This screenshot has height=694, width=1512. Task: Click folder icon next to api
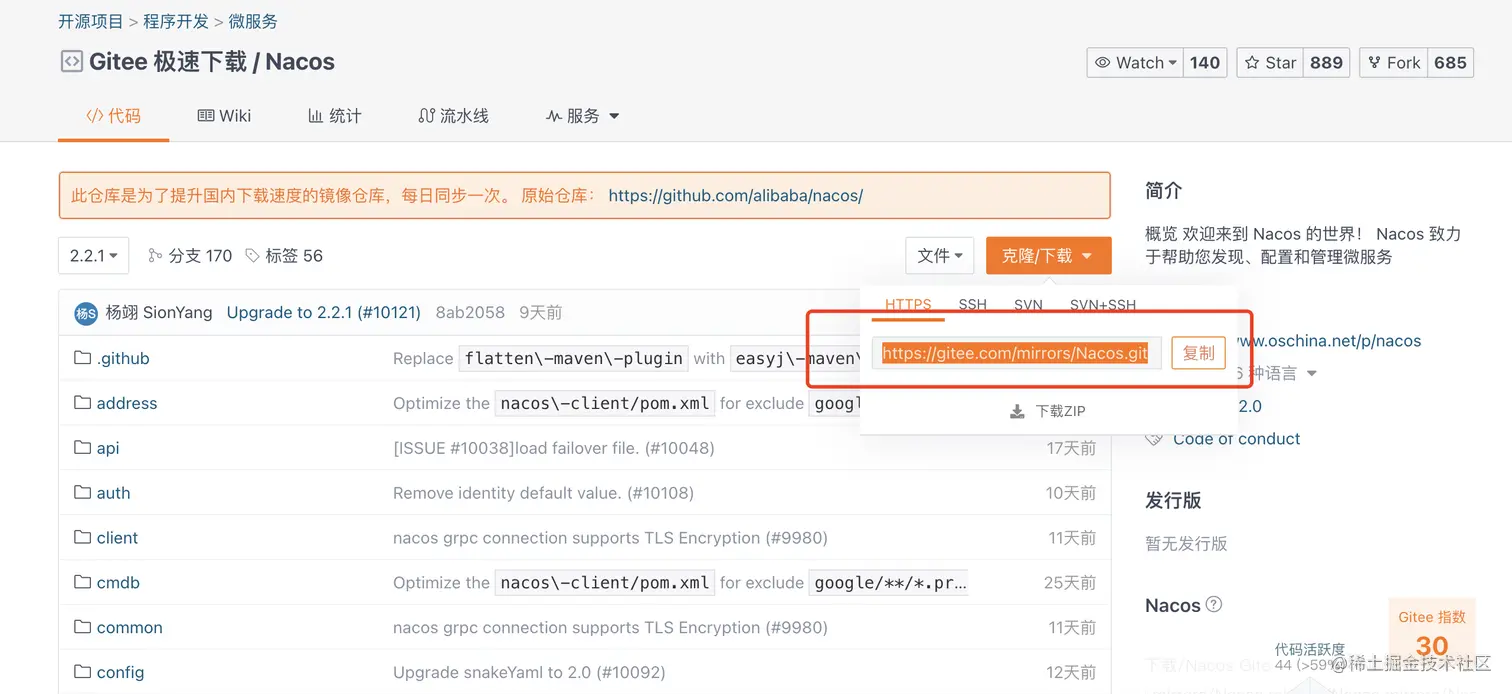pyautogui.click(x=82, y=448)
